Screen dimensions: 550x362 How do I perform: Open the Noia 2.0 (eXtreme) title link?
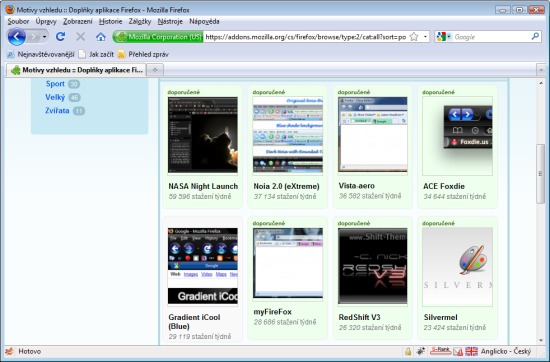pos(287,186)
